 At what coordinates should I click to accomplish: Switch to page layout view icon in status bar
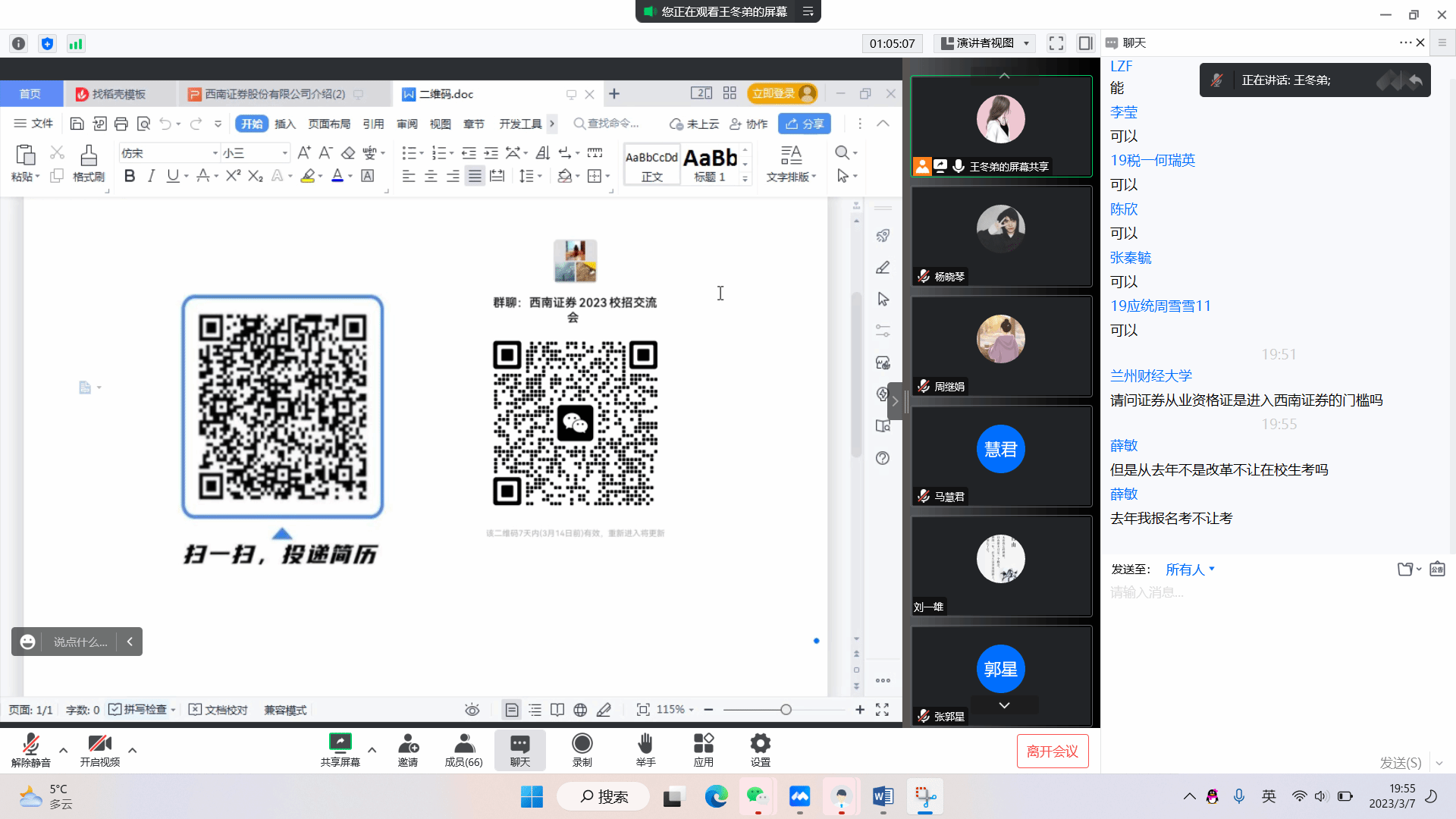(x=512, y=710)
